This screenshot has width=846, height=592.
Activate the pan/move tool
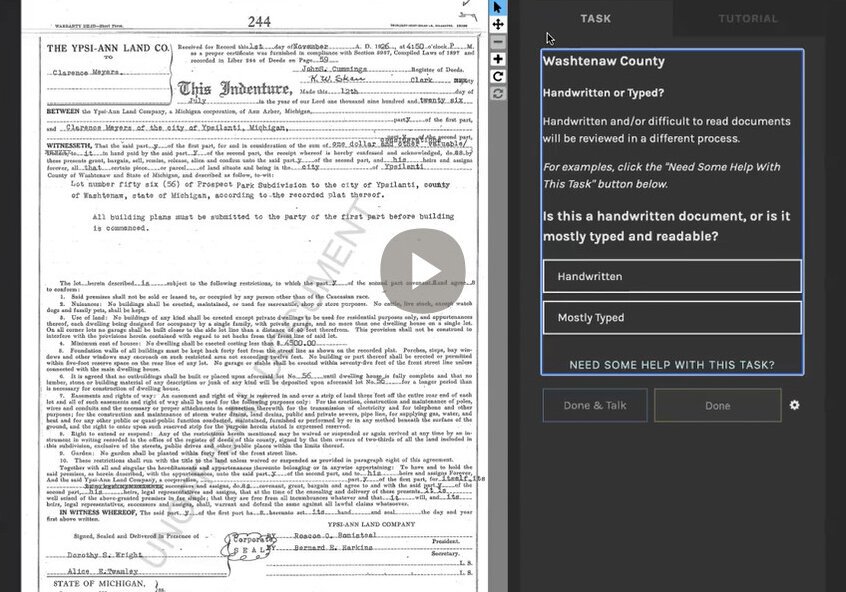[498, 24]
